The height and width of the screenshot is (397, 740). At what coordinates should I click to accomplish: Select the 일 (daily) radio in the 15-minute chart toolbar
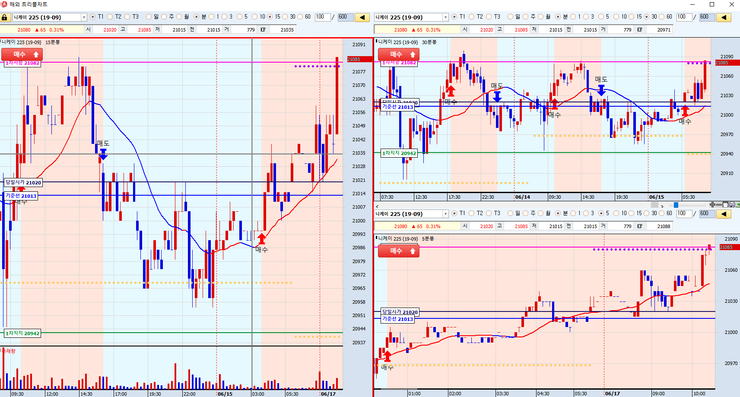coord(149,17)
